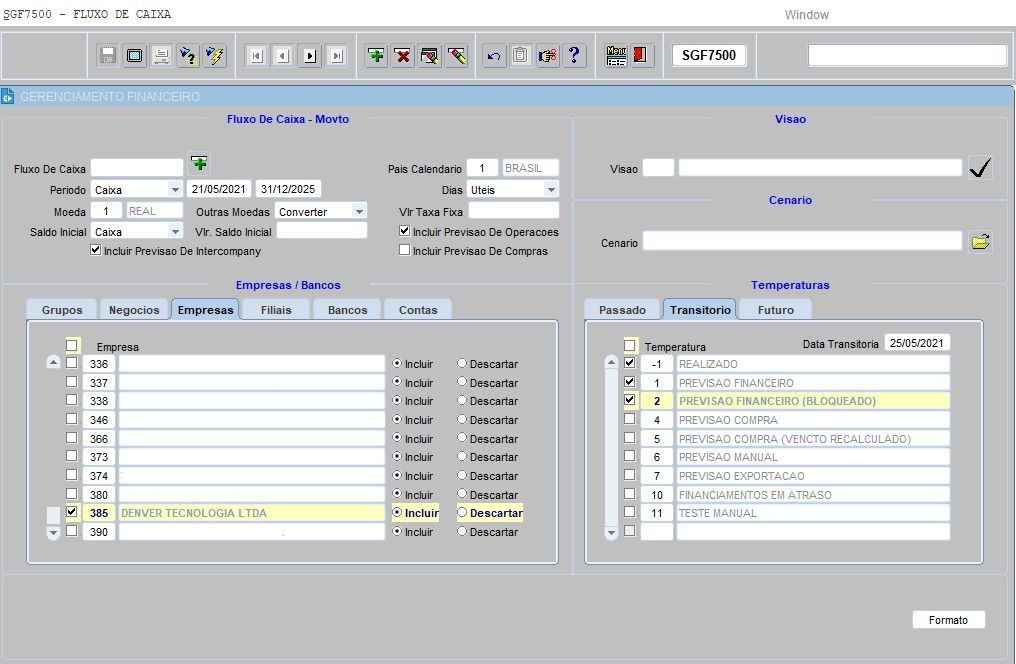Viewport: 1016px width, 664px height.
Task: Go to first record using toolbar arrow
Action: pyautogui.click(x=257, y=56)
